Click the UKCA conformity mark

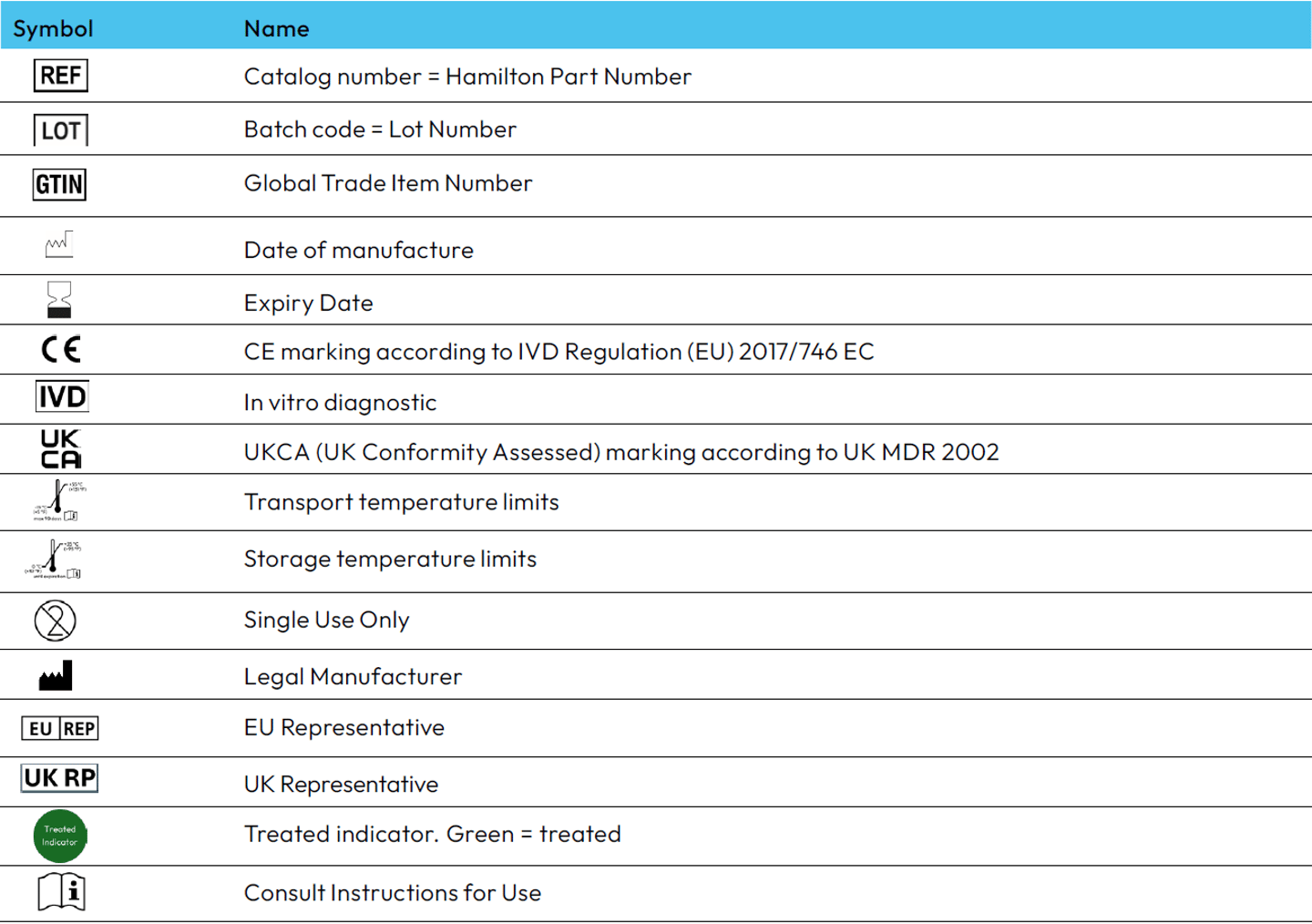pyautogui.click(x=61, y=449)
